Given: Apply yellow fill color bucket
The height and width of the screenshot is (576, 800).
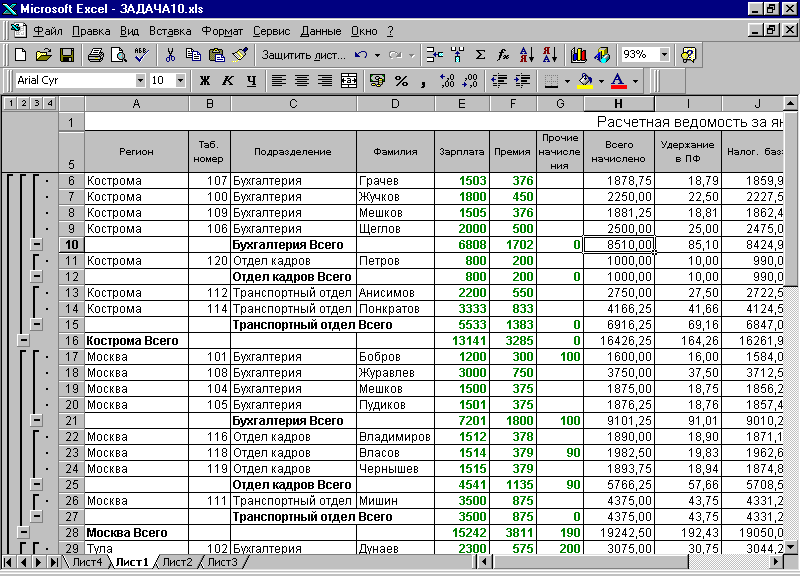Looking at the screenshot, I should tap(585, 81).
